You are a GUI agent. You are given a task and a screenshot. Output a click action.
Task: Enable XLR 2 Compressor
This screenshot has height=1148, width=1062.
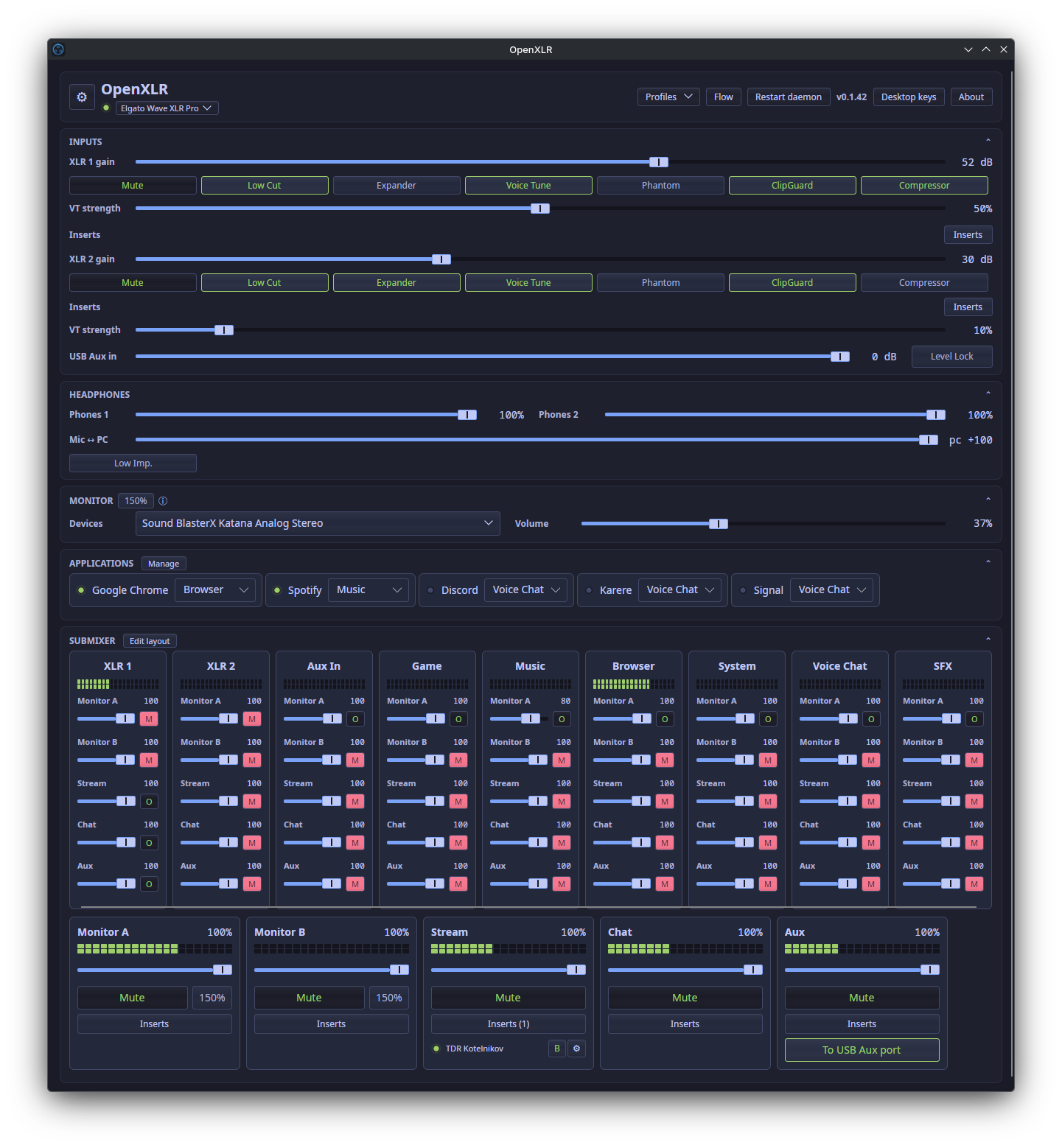coord(924,283)
